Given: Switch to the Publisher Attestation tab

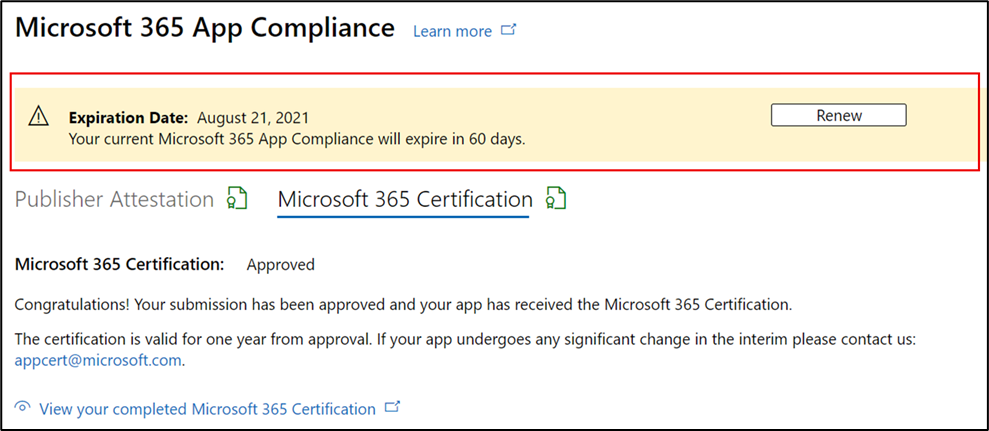Looking at the screenshot, I should tap(115, 199).
